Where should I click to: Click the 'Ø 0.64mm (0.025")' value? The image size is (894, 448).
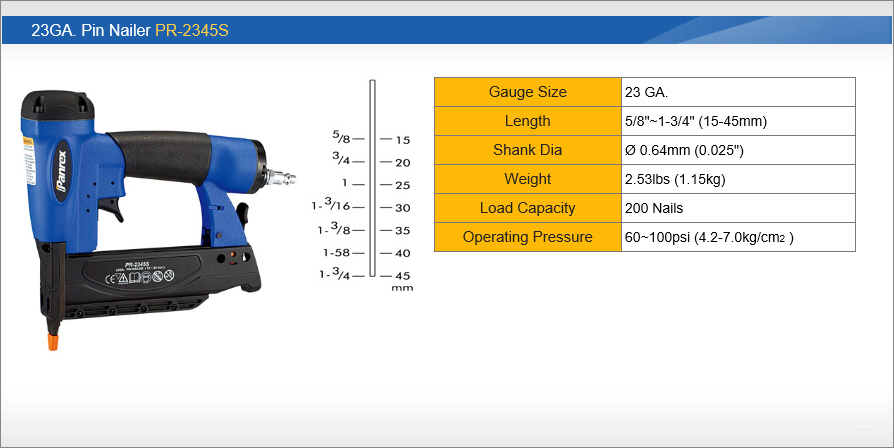pos(684,150)
